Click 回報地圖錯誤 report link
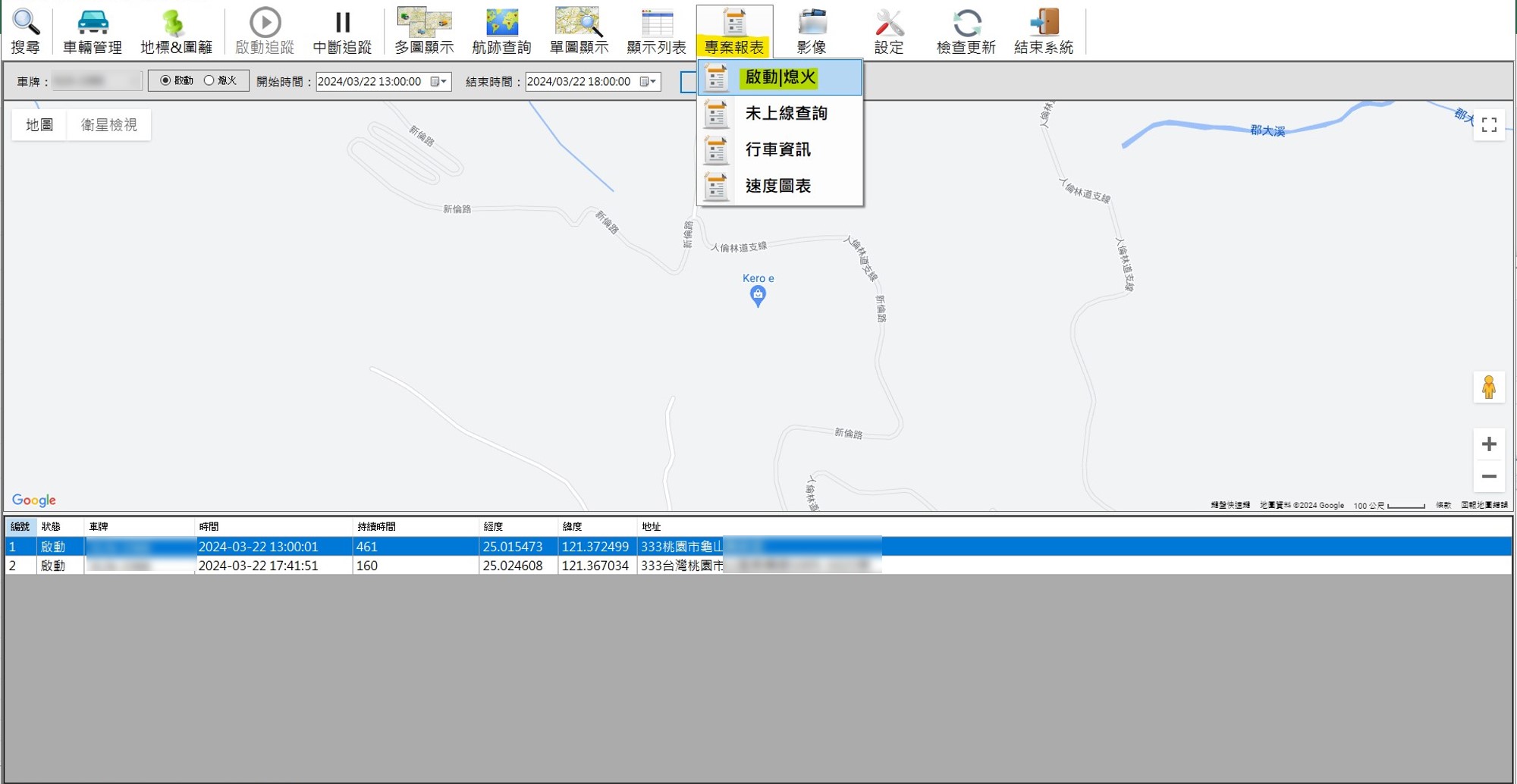This screenshot has width=1517, height=784. (x=1484, y=505)
